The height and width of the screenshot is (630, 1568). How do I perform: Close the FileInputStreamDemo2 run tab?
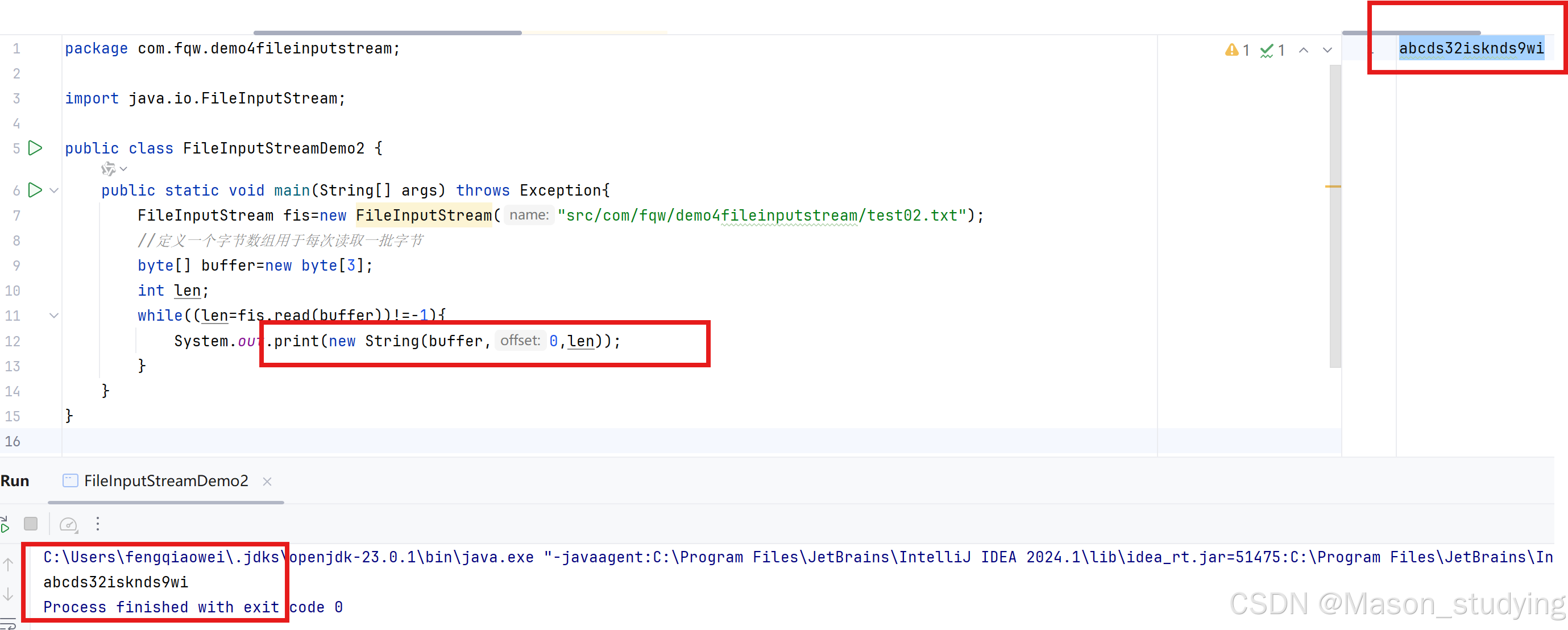click(267, 482)
